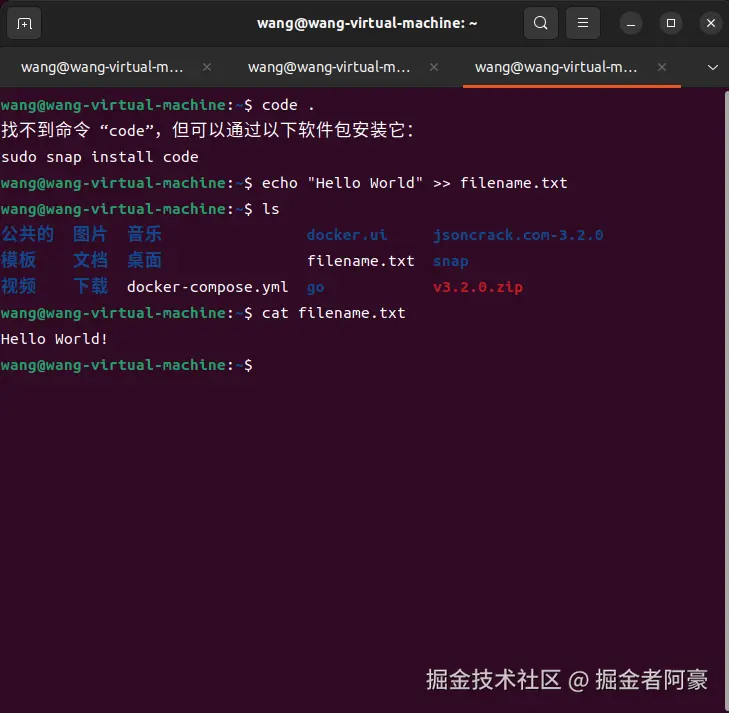Open the terminal search tool
This screenshot has width=729, height=713.
(x=540, y=23)
